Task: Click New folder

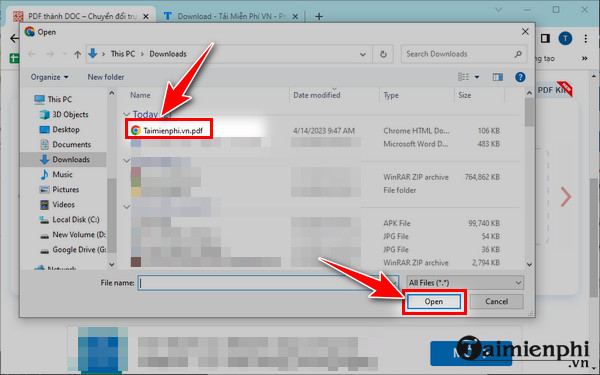Action: [x=106, y=77]
